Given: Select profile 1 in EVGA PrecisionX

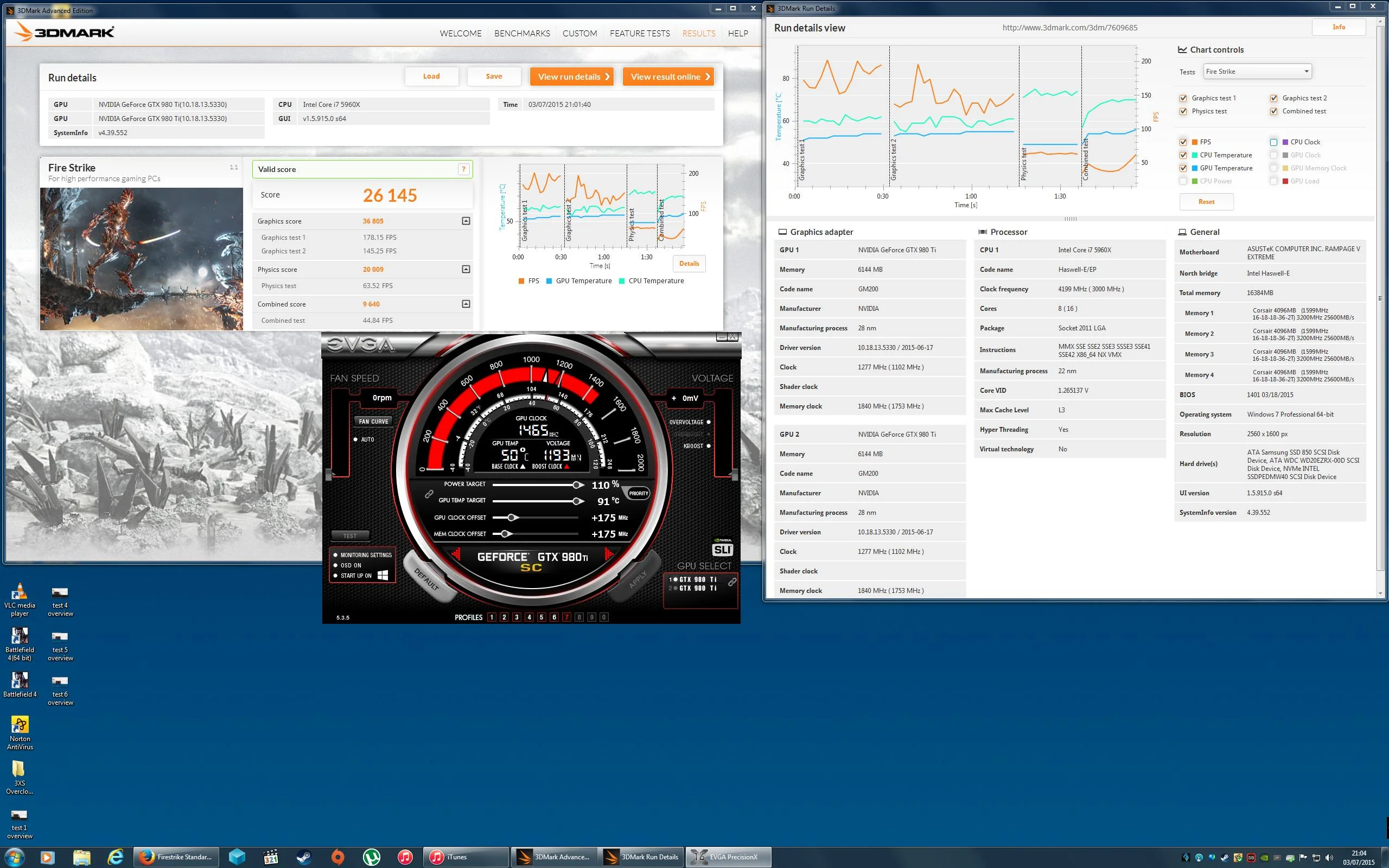Looking at the screenshot, I should pos(492,617).
